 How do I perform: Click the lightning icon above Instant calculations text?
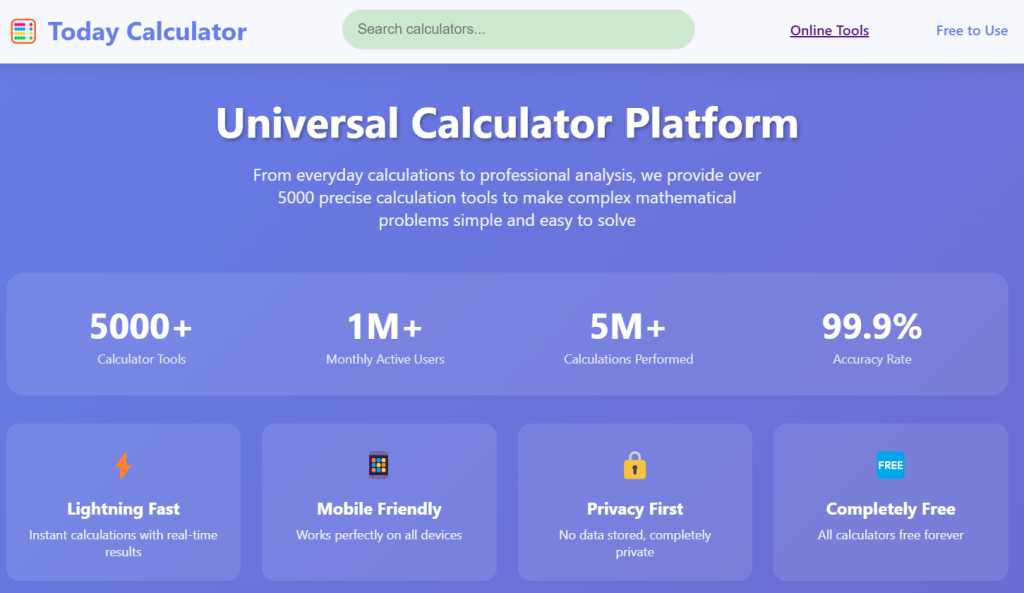(x=123, y=464)
